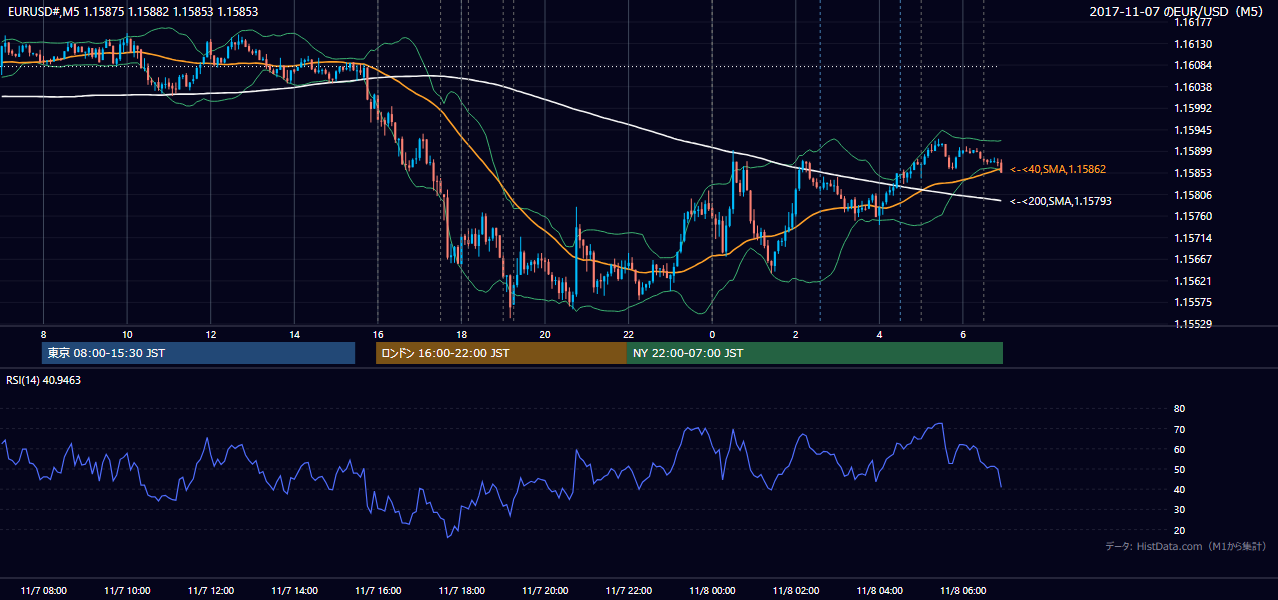Click the 11/7 20:00 time label

[545, 590]
